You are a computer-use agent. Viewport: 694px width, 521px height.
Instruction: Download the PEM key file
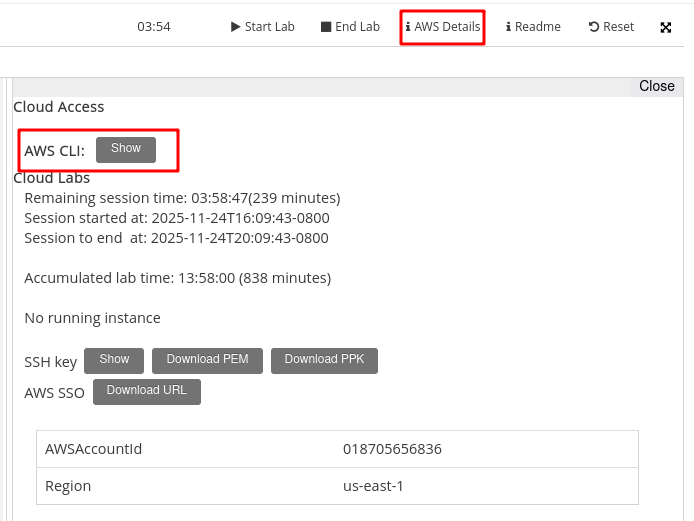tap(207, 360)
